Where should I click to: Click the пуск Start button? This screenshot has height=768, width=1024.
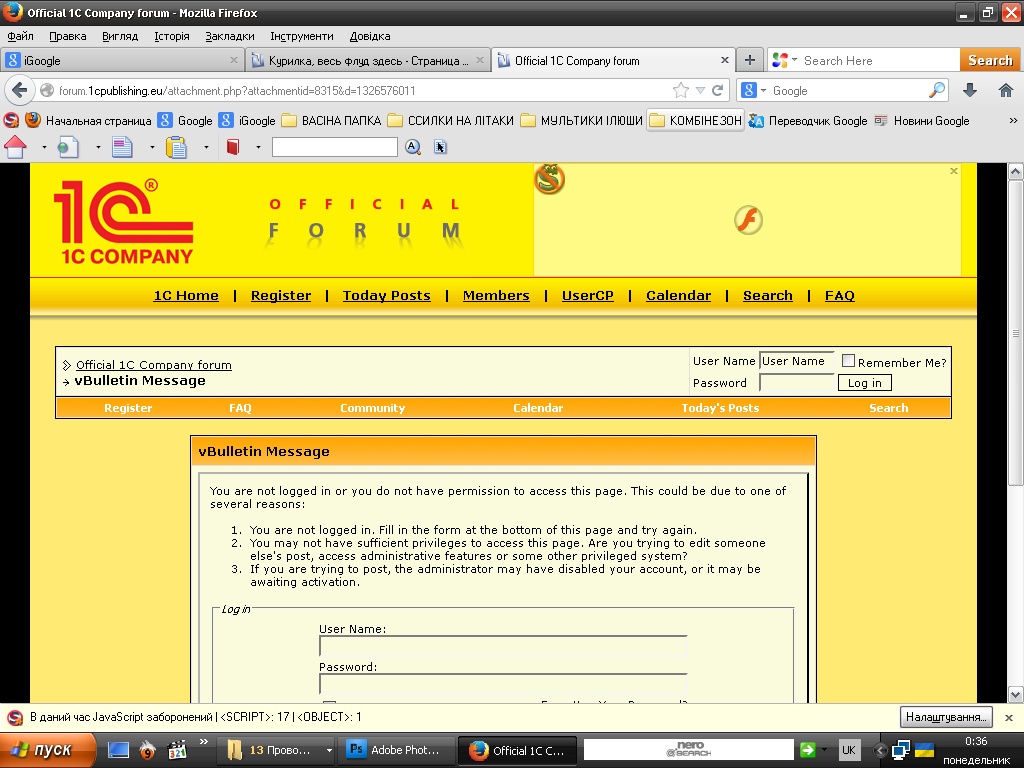[x=46, y=750]
